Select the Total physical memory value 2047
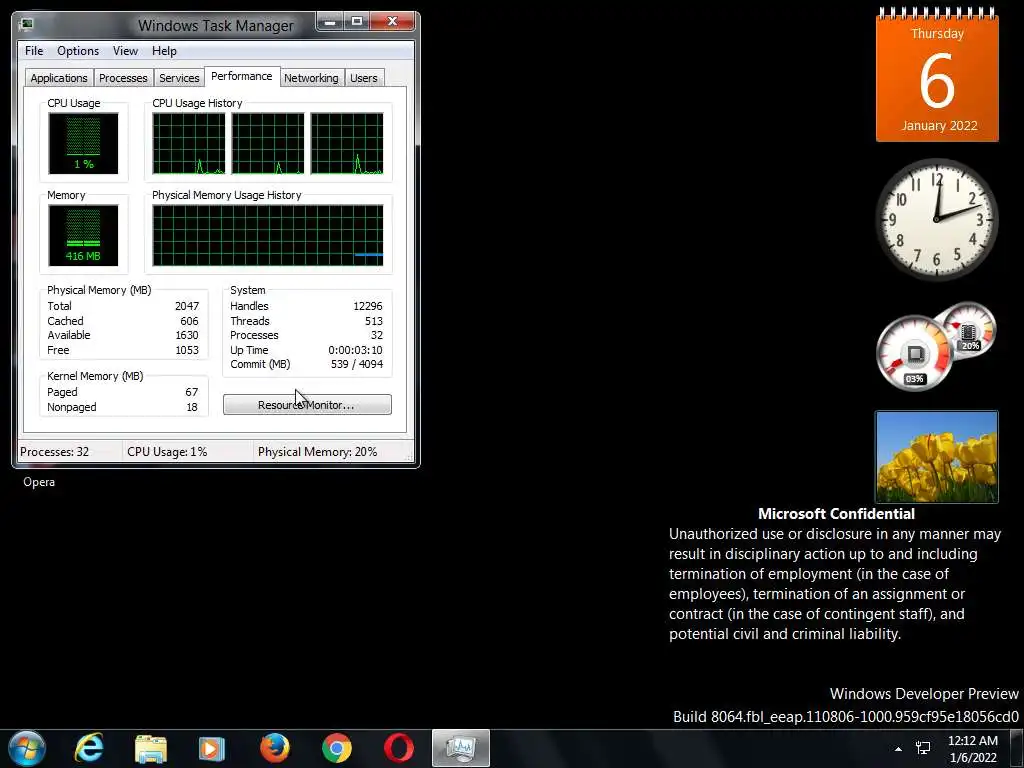Viewport: 1024px width, 768px height. tap(187, 306)
